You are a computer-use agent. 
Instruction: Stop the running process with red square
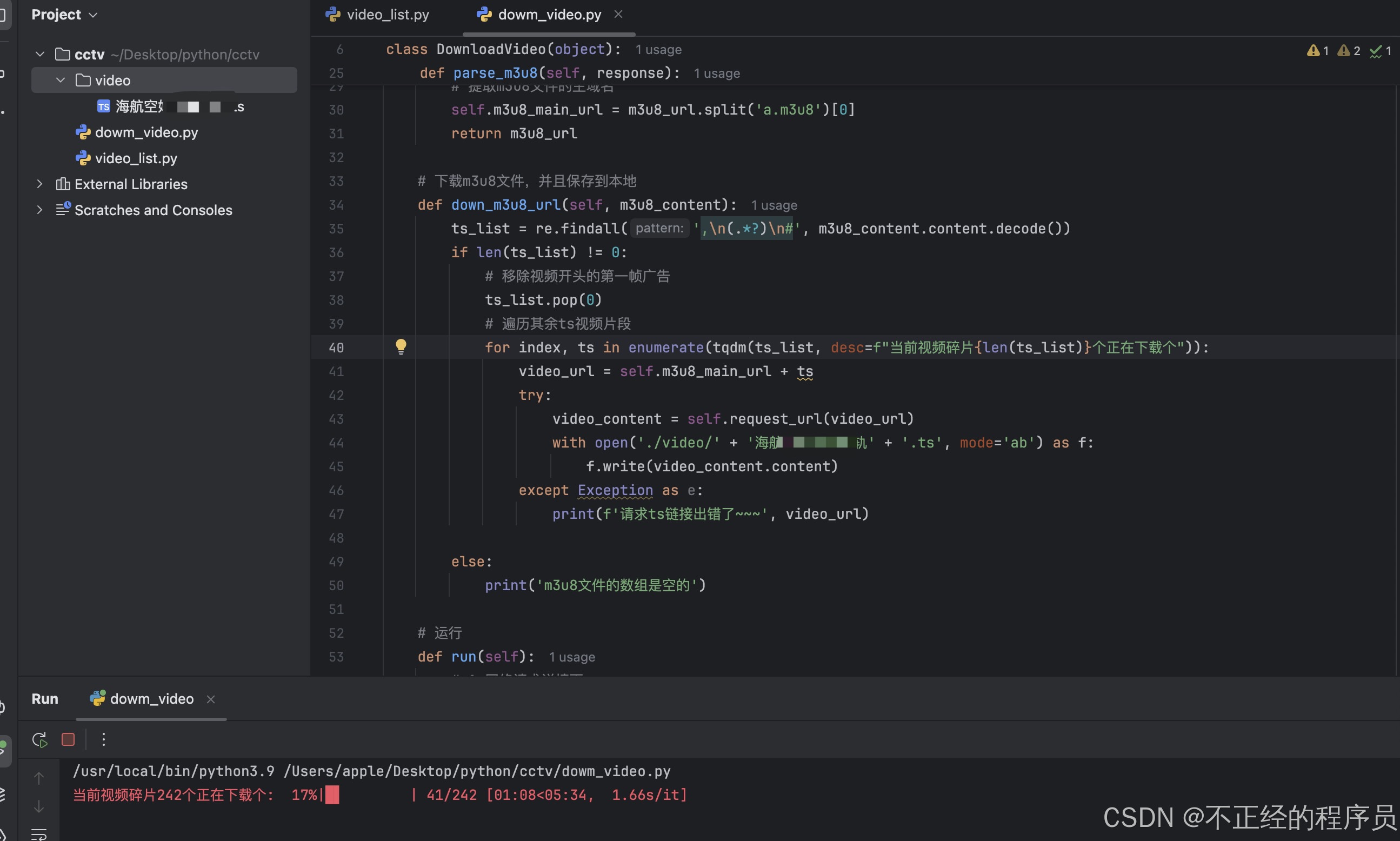(x=68, y=739)
